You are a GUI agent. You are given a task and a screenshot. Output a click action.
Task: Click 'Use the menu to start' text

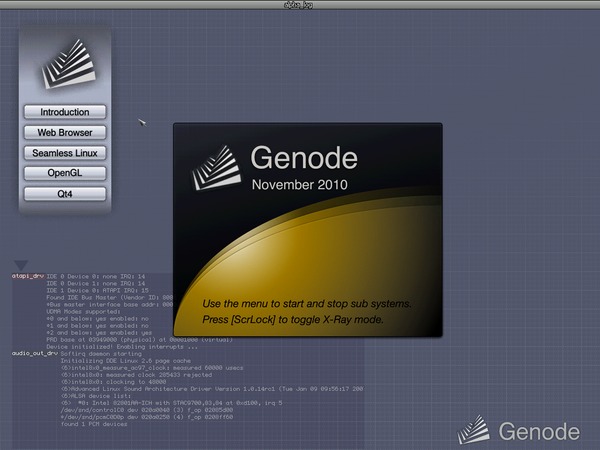[x=307, y=304]
